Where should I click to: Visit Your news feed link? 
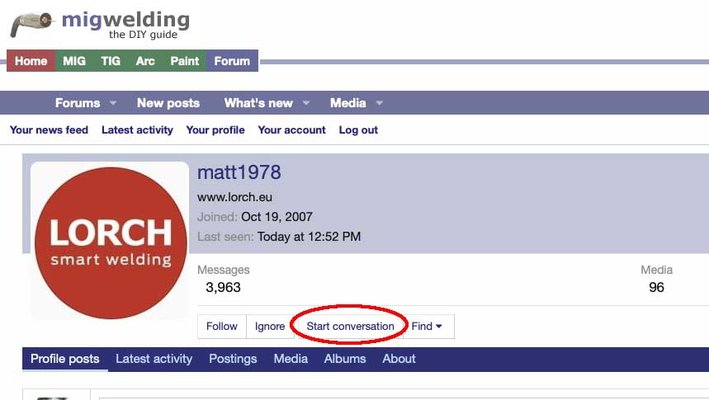point(49,130)
